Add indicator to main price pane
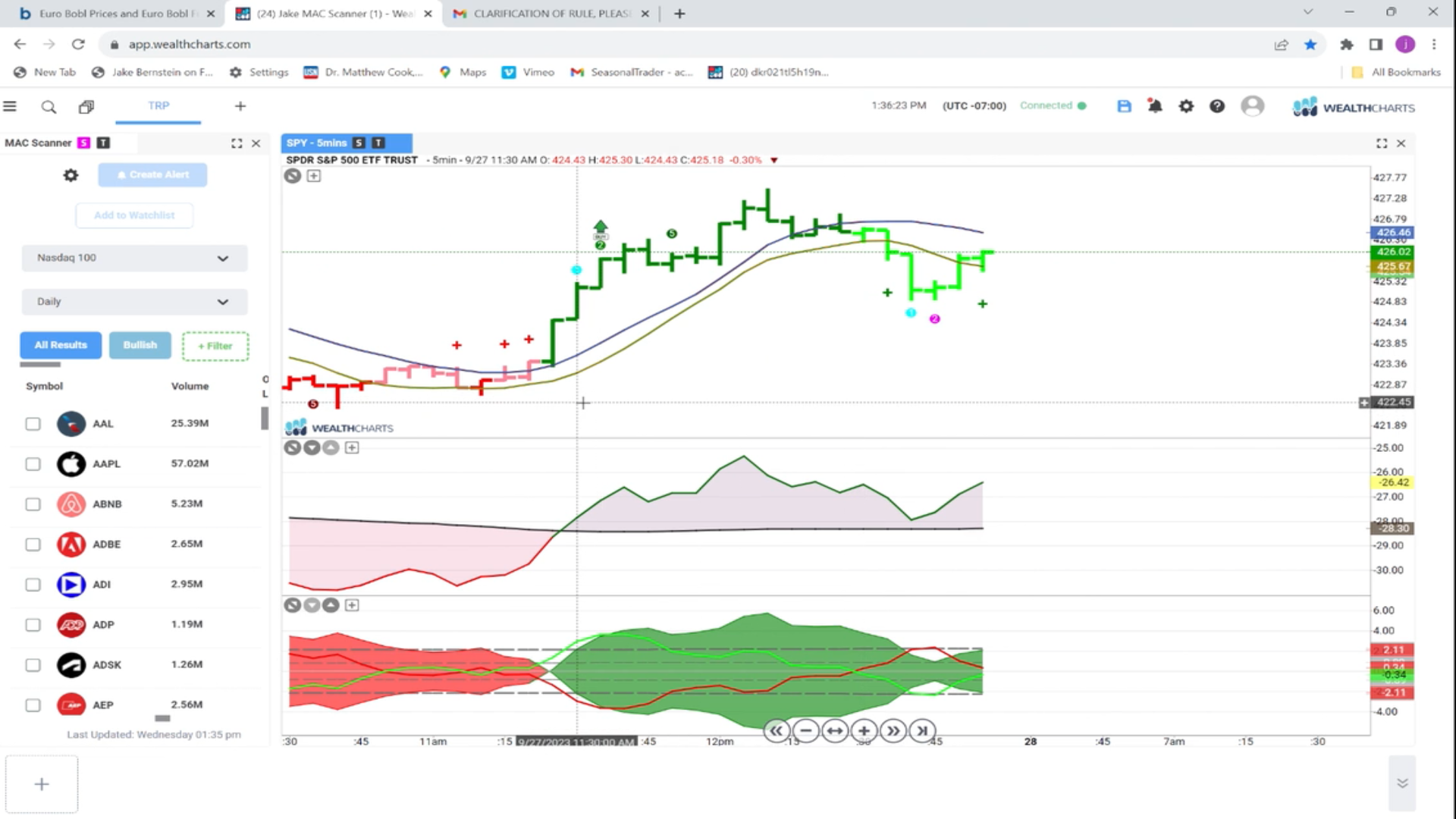Screen dimensions: 1456x819 (313, 176)
